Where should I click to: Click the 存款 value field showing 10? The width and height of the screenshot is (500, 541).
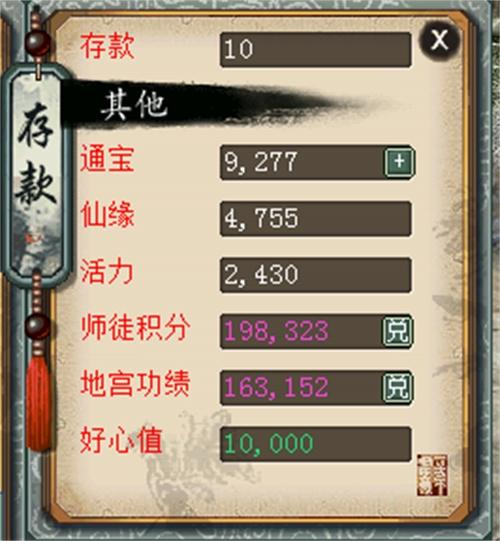coord(315,50)
